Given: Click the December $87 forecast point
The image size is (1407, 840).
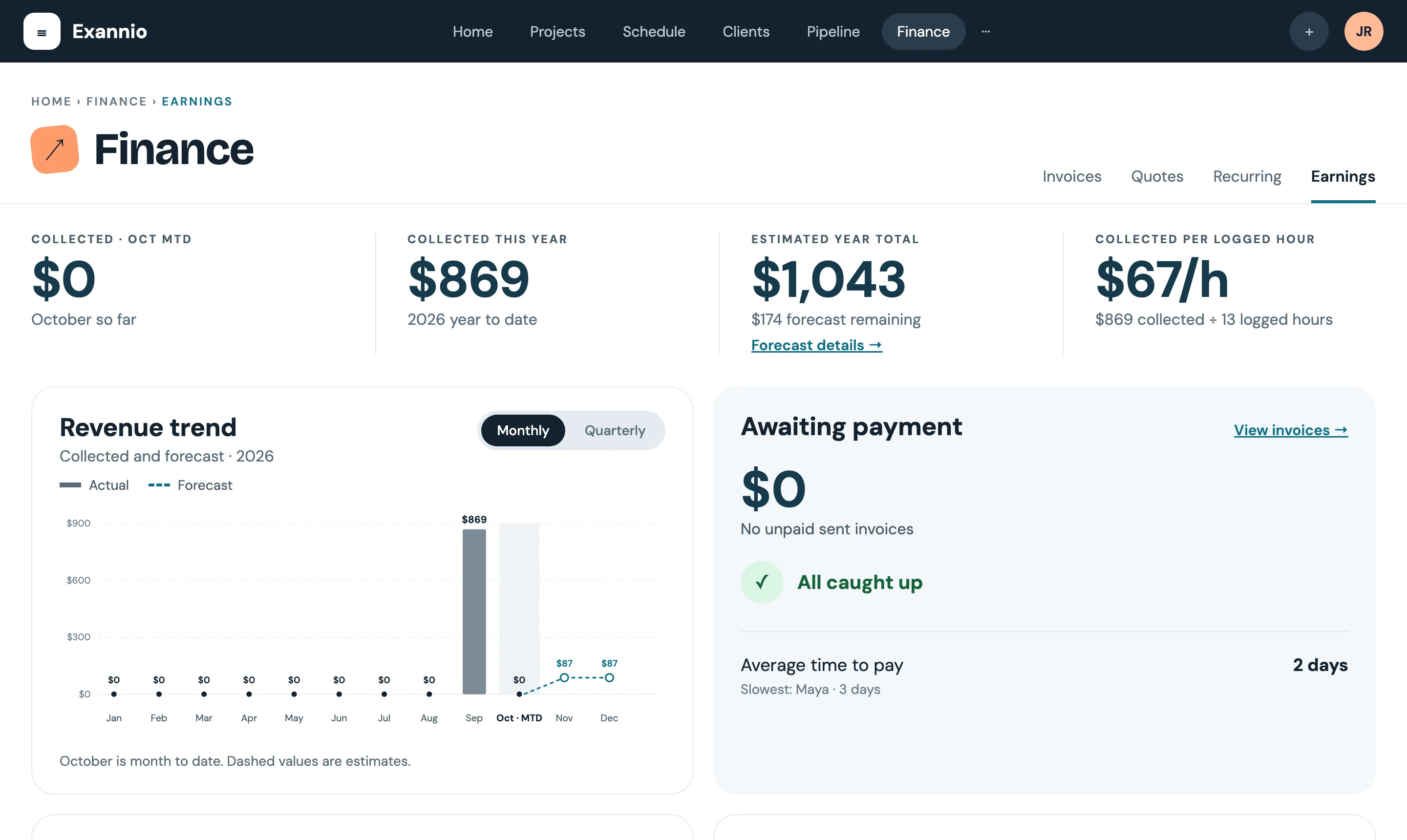Looking at the screenshot, I should point(609,677).
